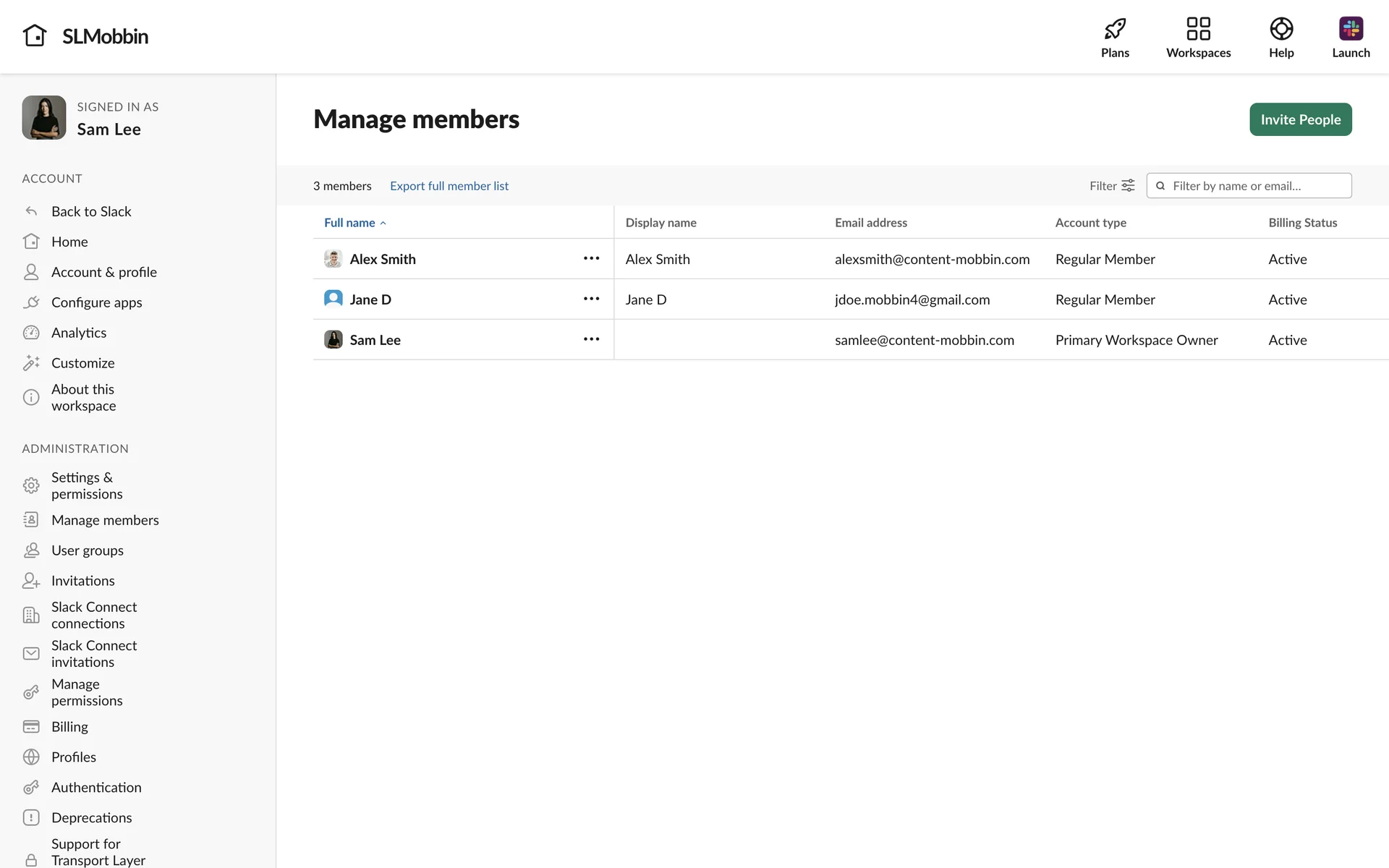1389x868 pixels.
Task: Open the more actions menu for Sam Lee
Action: (x=591, y=339)
